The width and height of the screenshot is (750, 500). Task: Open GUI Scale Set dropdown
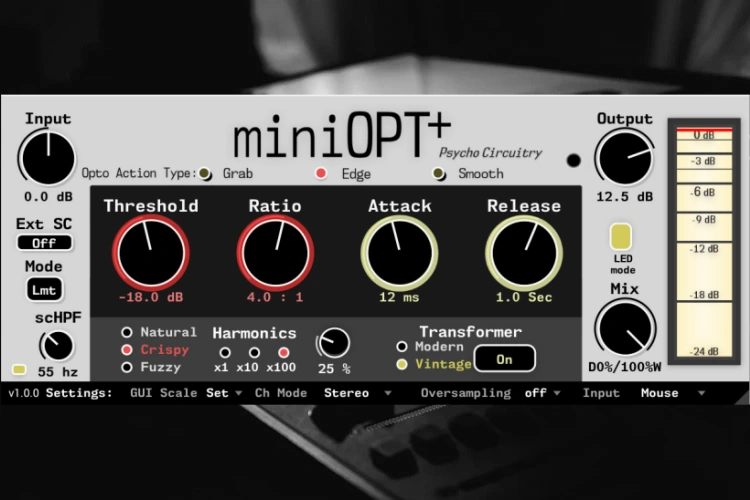[x=224, y=393]
